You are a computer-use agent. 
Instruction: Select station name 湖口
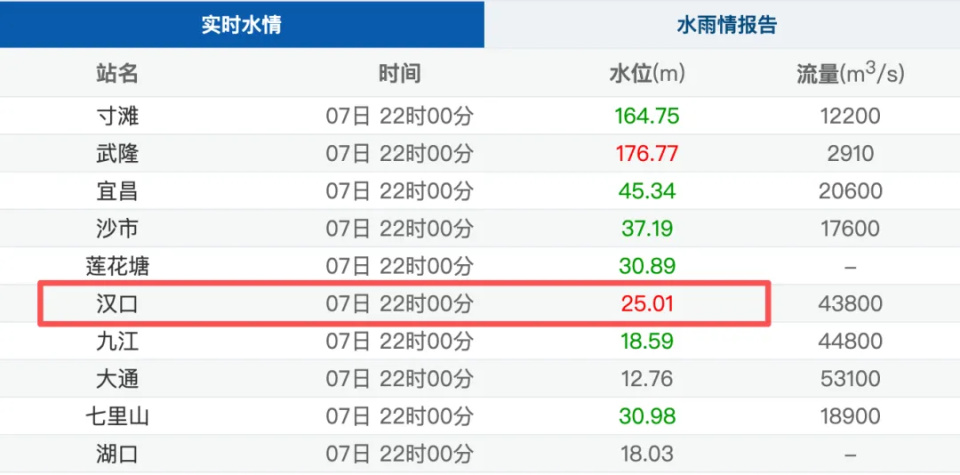point(117,454)
